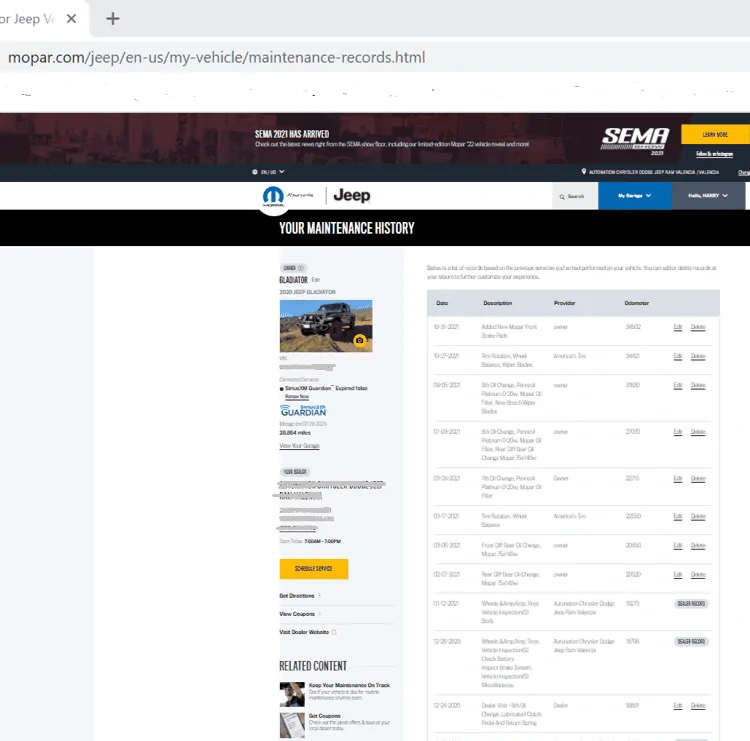Image resolution: width=750 pixels, height=741 pixels.
Task: Click Dealer Record badge for 12-28-2020
Action: point(691,641)
